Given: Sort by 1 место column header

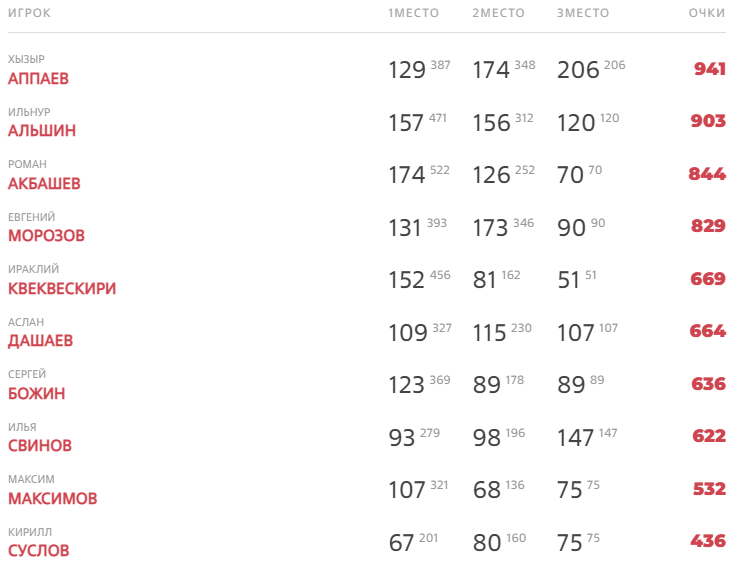Looking at the screenshot, I should pos(413,13).
